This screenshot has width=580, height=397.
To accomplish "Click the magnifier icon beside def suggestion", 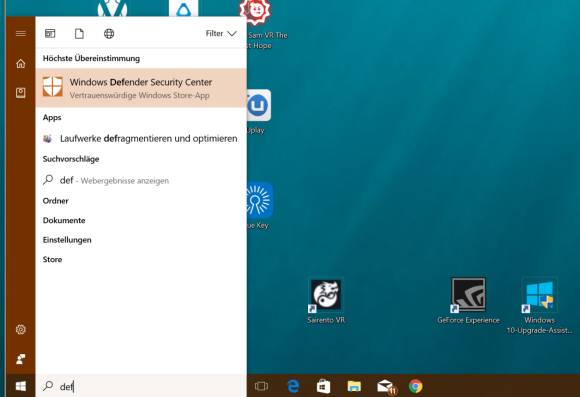I will coord(48,180).
